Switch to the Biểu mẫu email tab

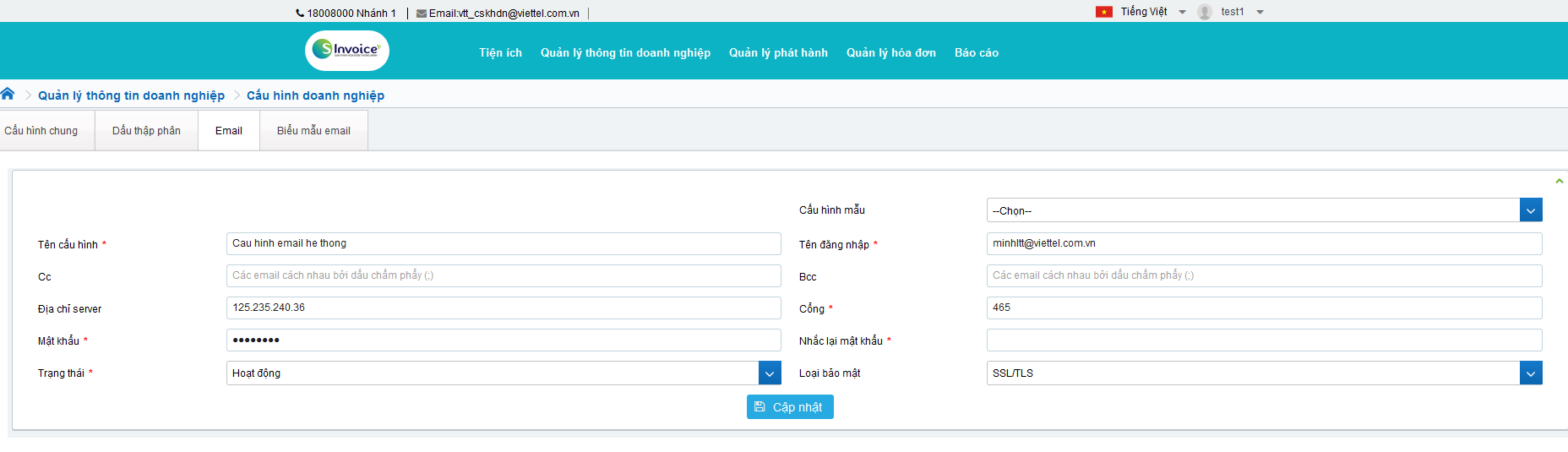313,131
